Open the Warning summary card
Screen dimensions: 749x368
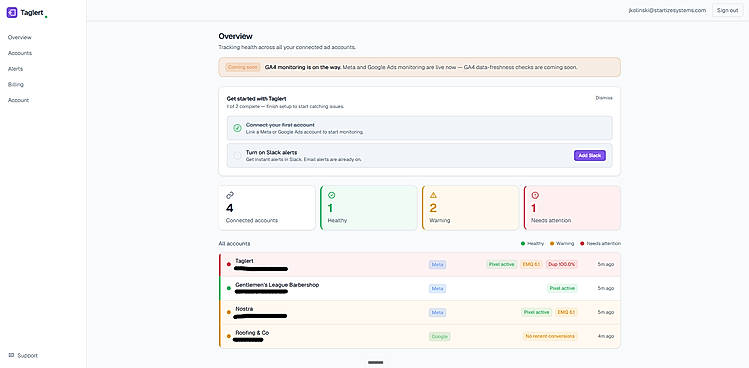471,208
